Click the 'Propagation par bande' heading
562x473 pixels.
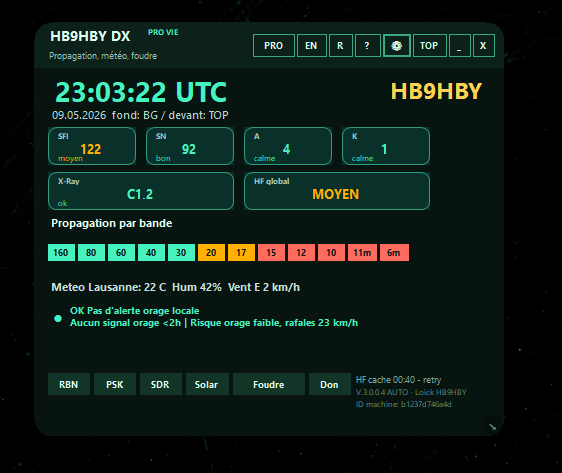112,223
